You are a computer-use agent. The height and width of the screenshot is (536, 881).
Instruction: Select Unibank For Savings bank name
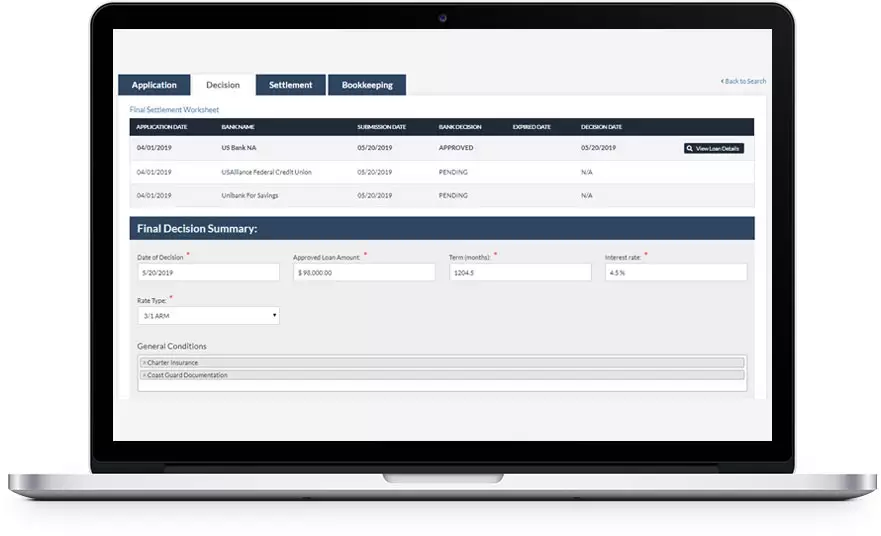click(x=249, y=196)
